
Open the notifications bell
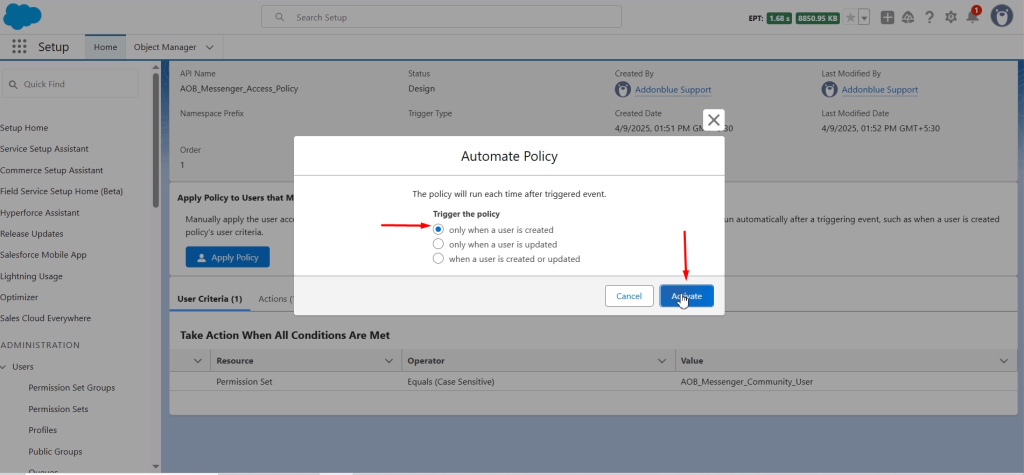972,18
